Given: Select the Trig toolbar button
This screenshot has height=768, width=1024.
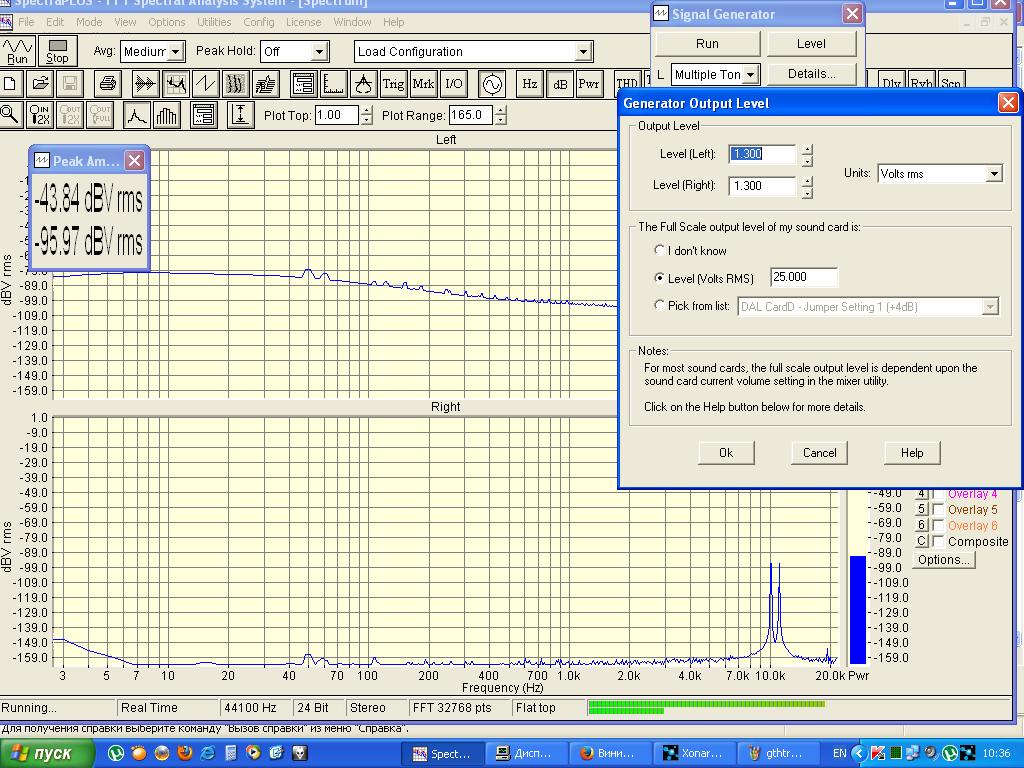Looking at the screenshot, I should (393, 84).
